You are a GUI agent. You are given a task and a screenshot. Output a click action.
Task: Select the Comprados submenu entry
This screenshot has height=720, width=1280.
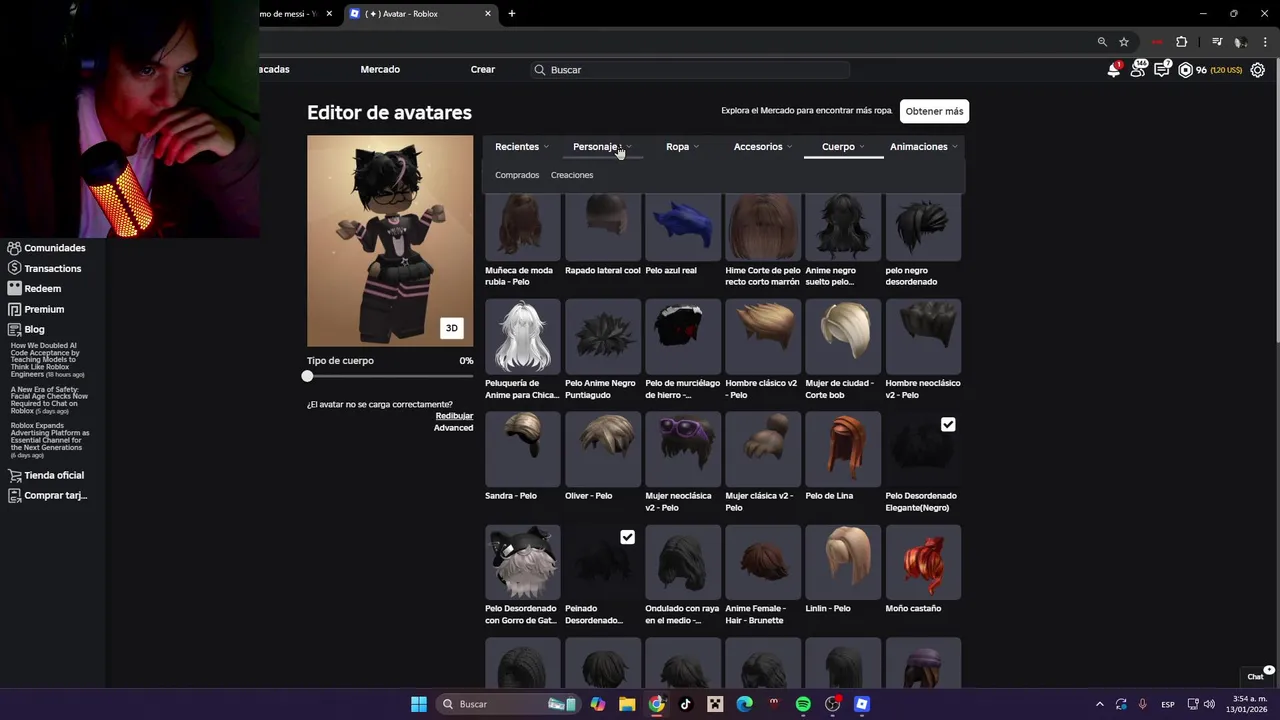[x=517, y=175]
